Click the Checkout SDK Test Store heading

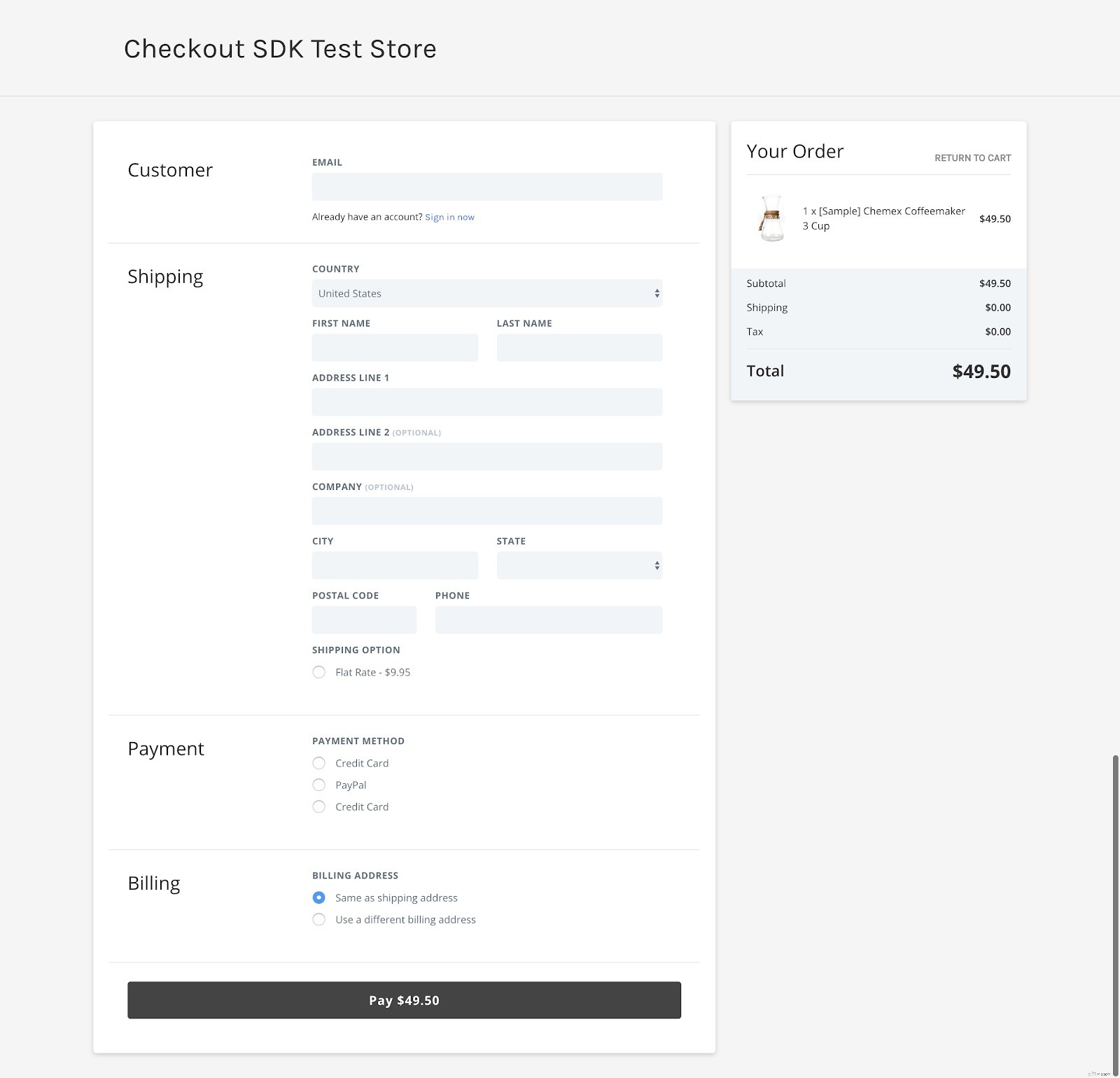coord(279,48)
